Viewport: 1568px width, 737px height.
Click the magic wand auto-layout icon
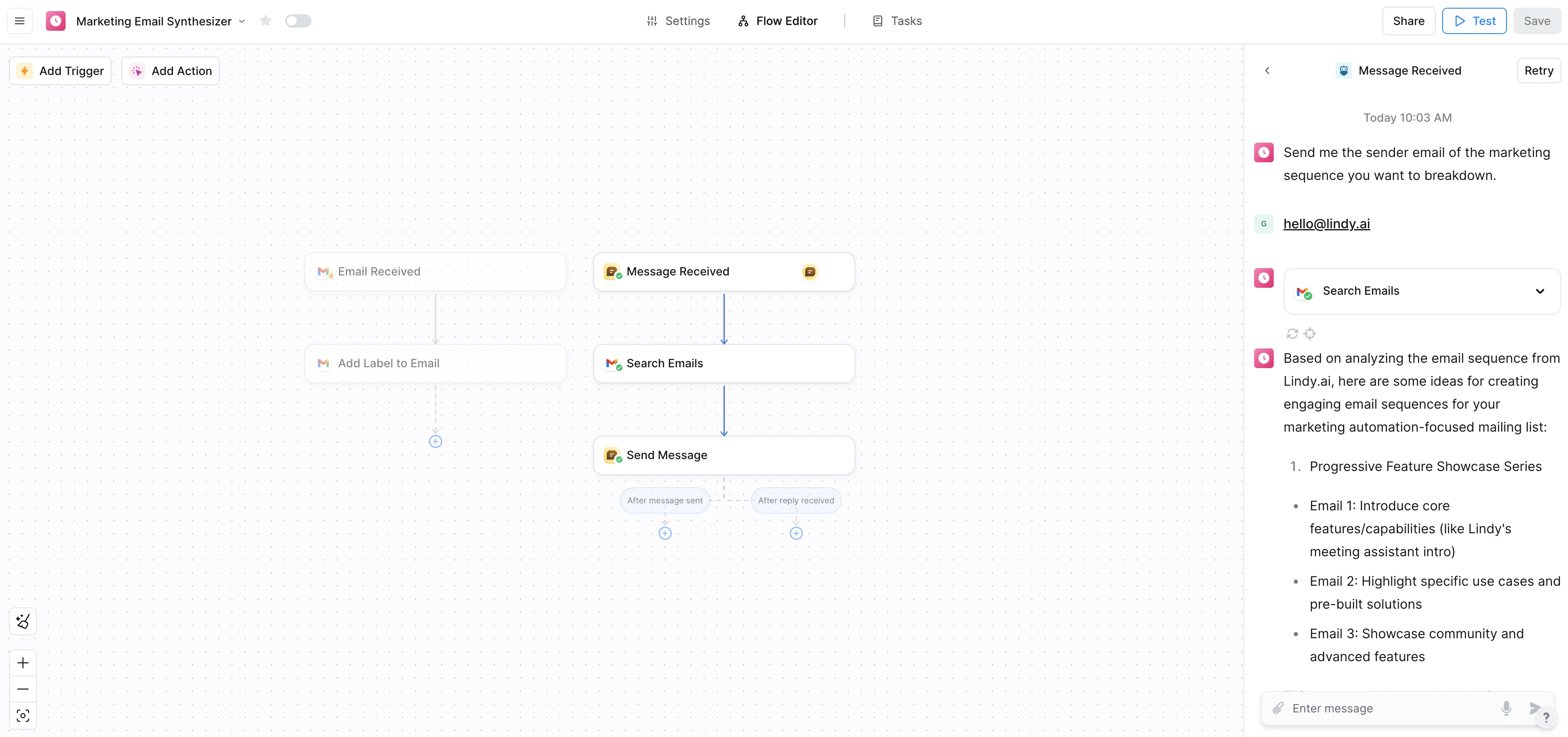coord(23,621)
